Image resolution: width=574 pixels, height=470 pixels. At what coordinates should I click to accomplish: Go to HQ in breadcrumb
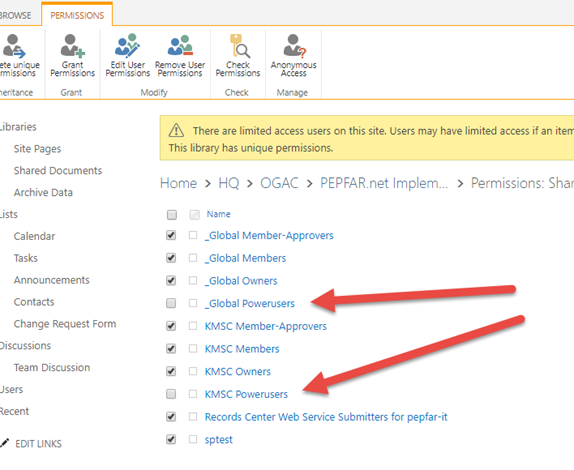coord(228,183)
